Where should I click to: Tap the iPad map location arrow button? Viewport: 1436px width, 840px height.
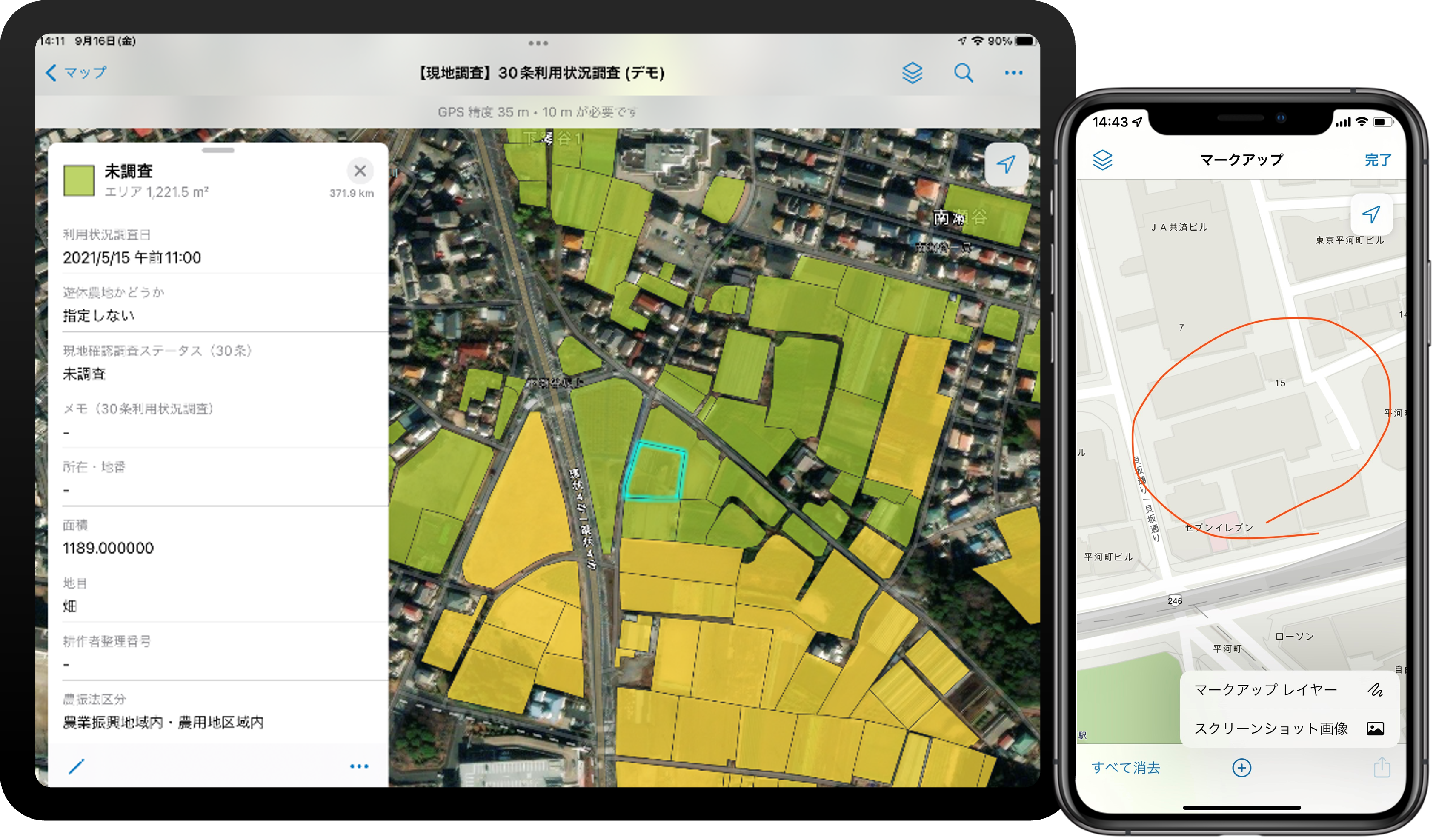click(1006, 165)
